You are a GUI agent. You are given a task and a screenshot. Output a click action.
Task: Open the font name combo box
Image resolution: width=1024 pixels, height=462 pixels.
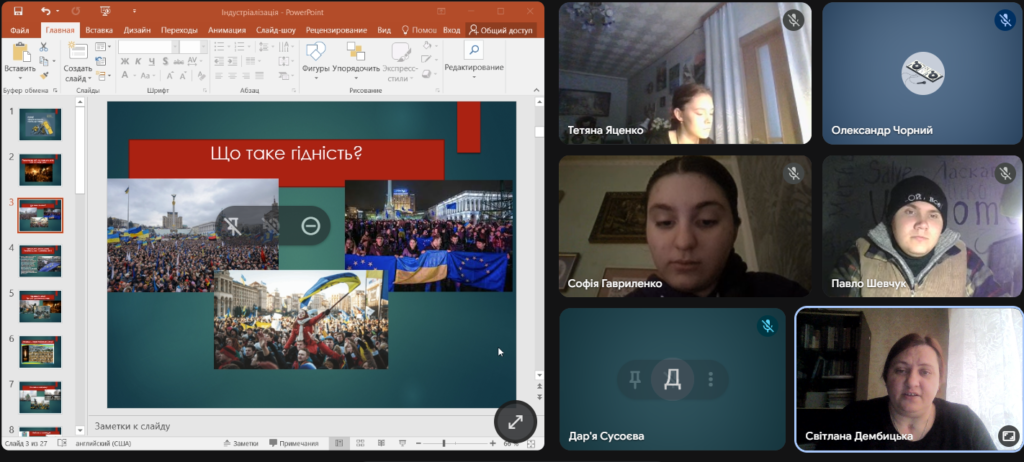[145, 46]
